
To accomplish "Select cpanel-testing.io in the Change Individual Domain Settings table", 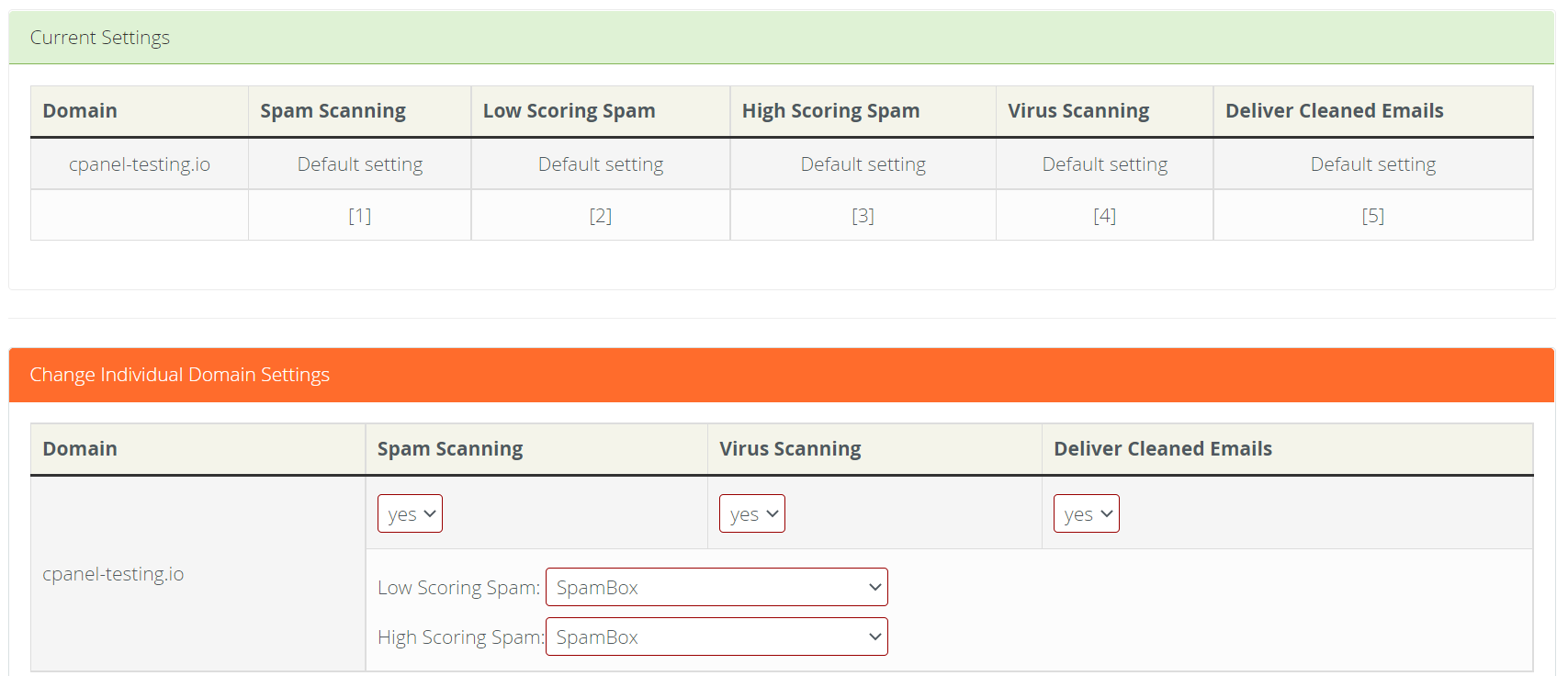I will click(x=113, y=574).
